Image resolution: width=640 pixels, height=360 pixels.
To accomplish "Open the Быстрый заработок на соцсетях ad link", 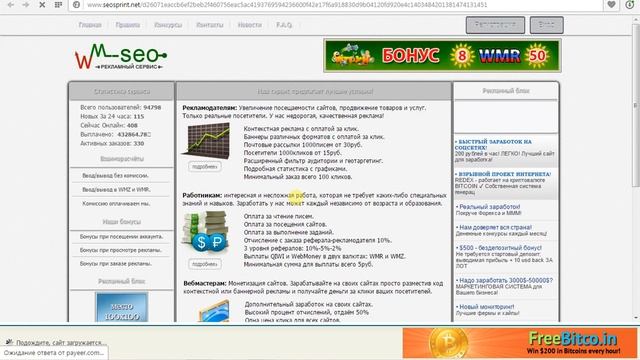I will [x=493, y=144].
